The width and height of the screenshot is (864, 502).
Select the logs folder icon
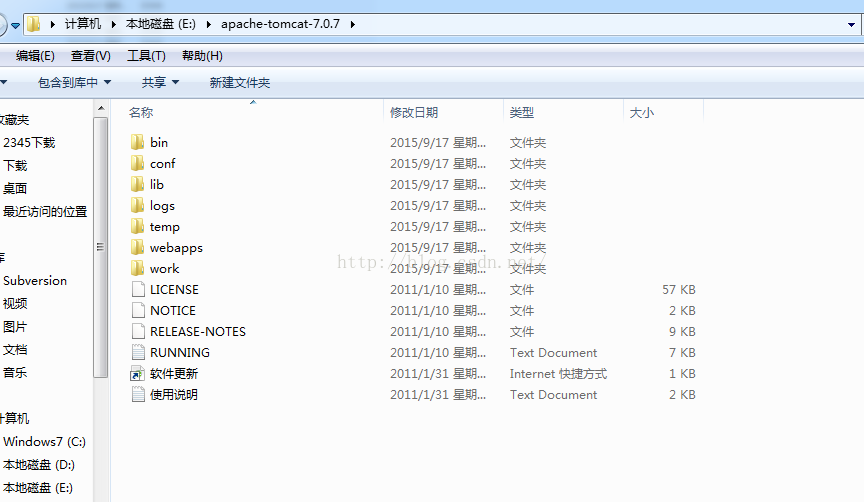click(x=138, y=205)
